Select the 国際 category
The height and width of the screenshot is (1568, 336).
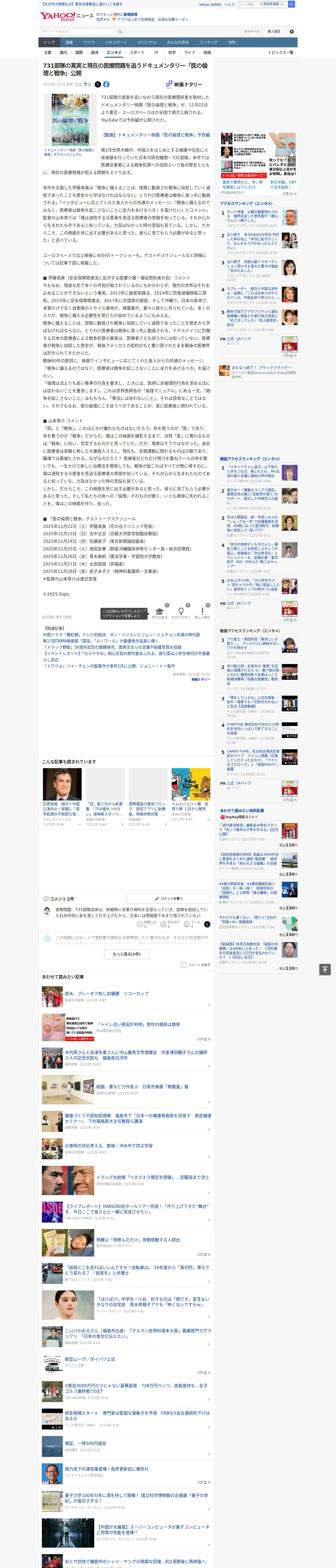(x=79, y=52)
